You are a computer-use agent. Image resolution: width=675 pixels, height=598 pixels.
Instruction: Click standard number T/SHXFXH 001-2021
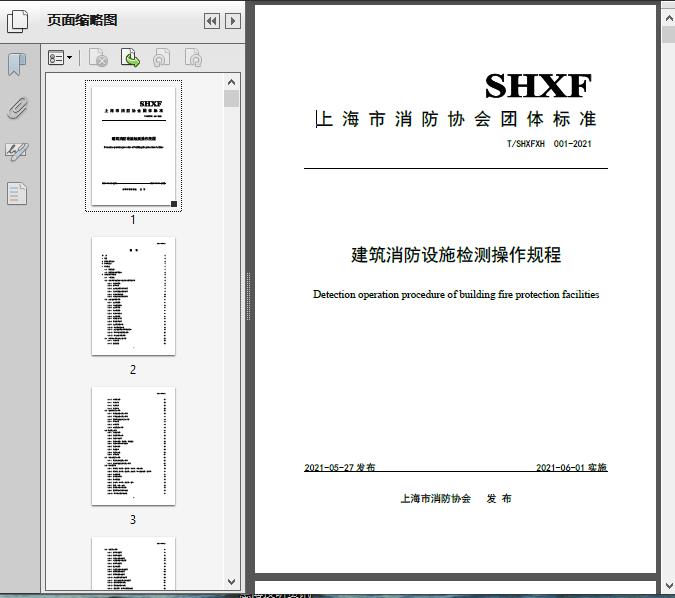[549, 144]
